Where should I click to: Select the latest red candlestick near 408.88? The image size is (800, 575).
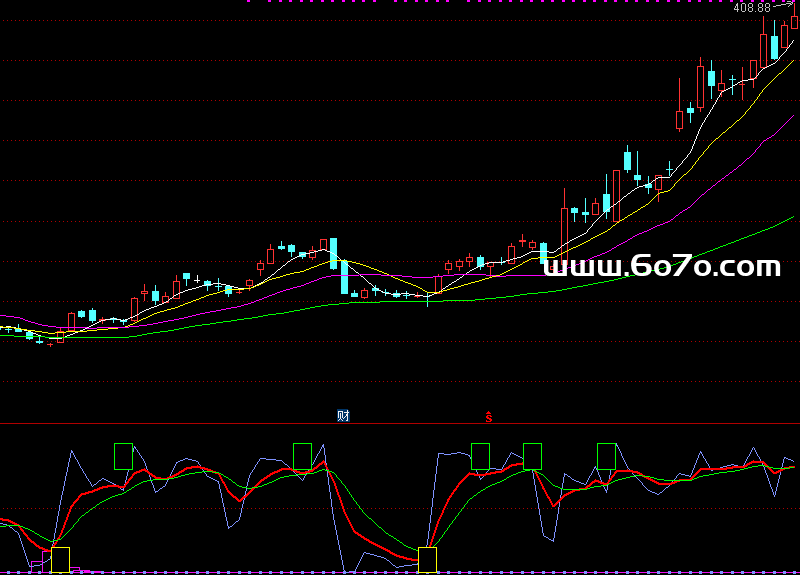795,20
